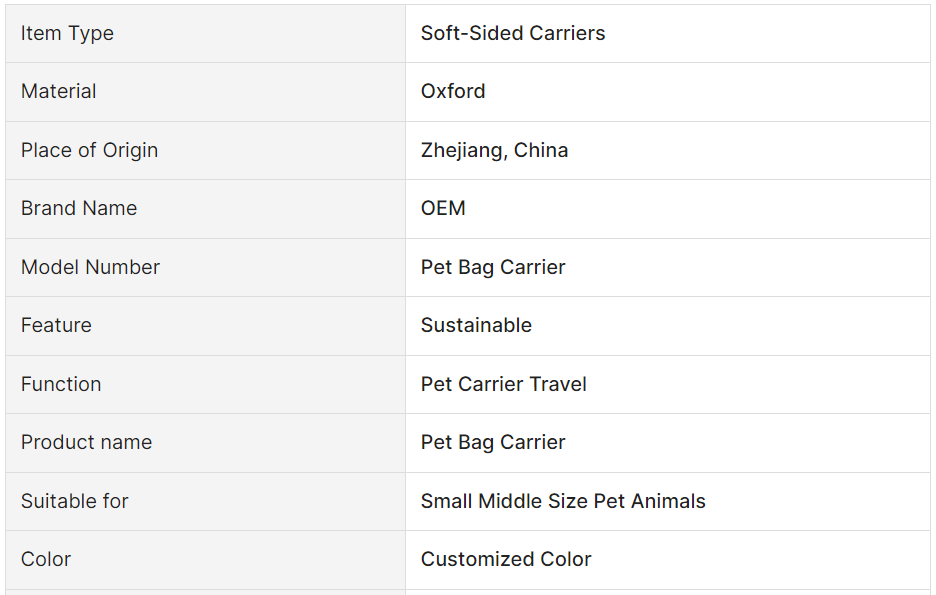
Task: Click the Item Type label cell
Action: (x=205, y=33)
